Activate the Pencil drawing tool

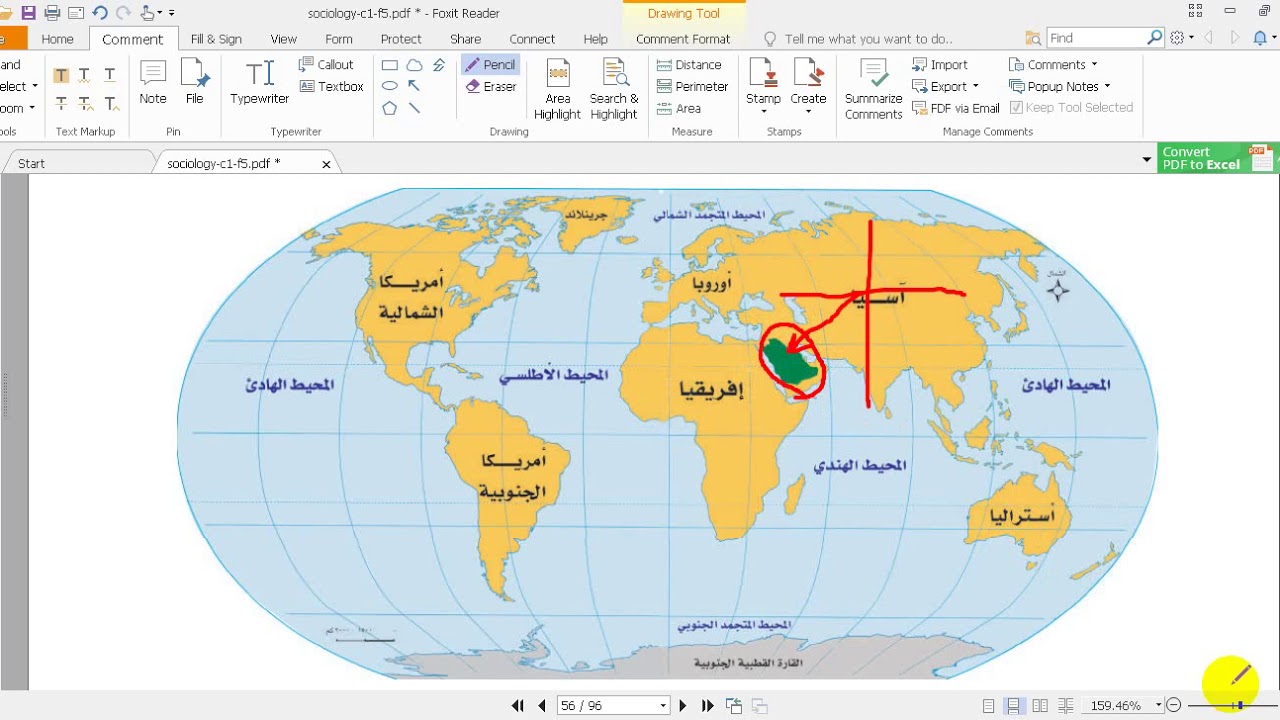tap(490, 65)
